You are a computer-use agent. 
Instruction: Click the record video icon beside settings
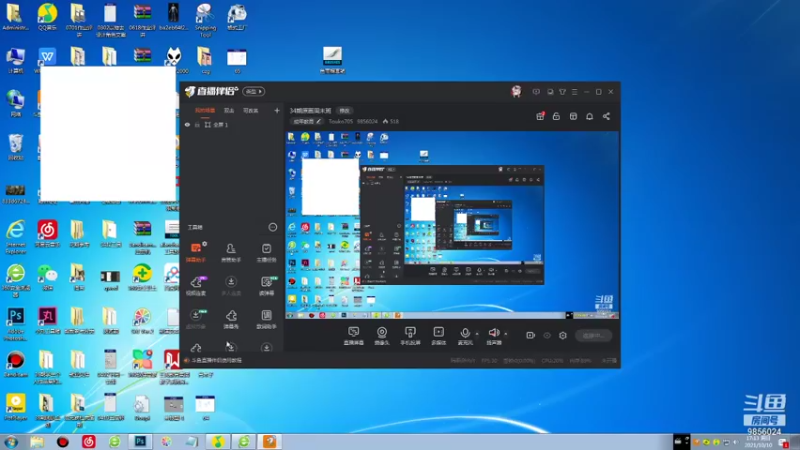(531, 335)
